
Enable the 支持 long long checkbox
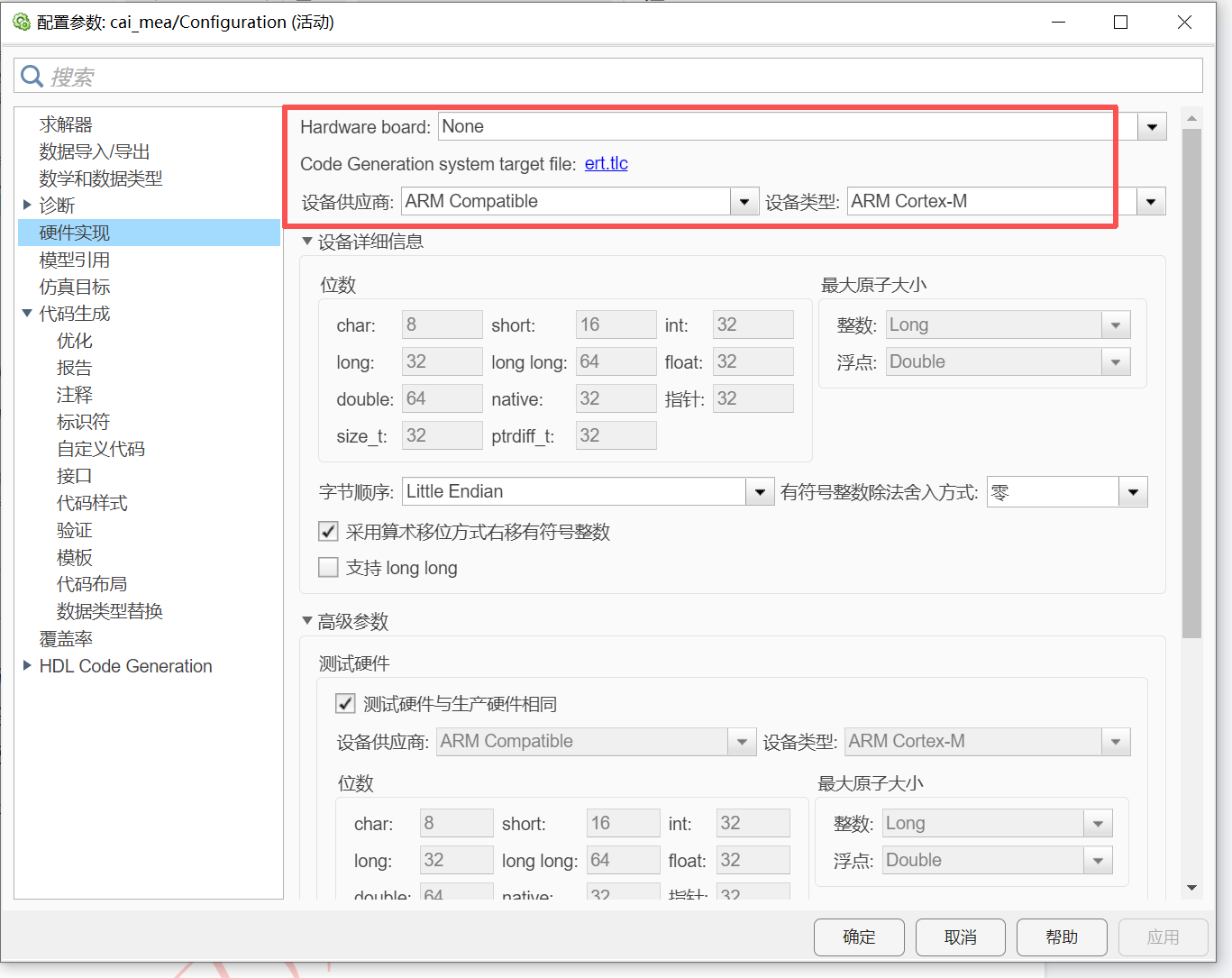point(329,567)
